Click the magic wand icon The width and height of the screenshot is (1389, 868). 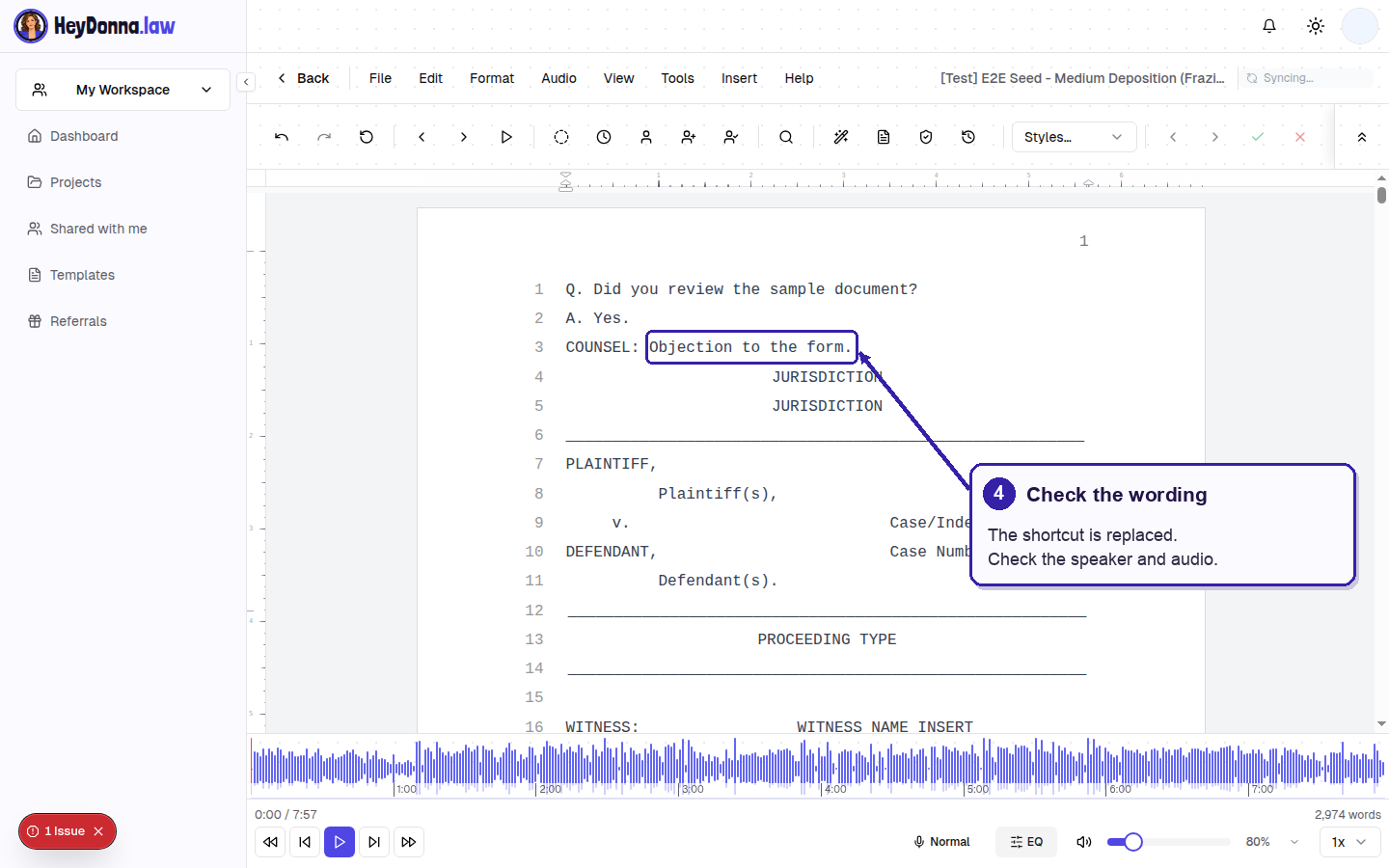point(841,137)
